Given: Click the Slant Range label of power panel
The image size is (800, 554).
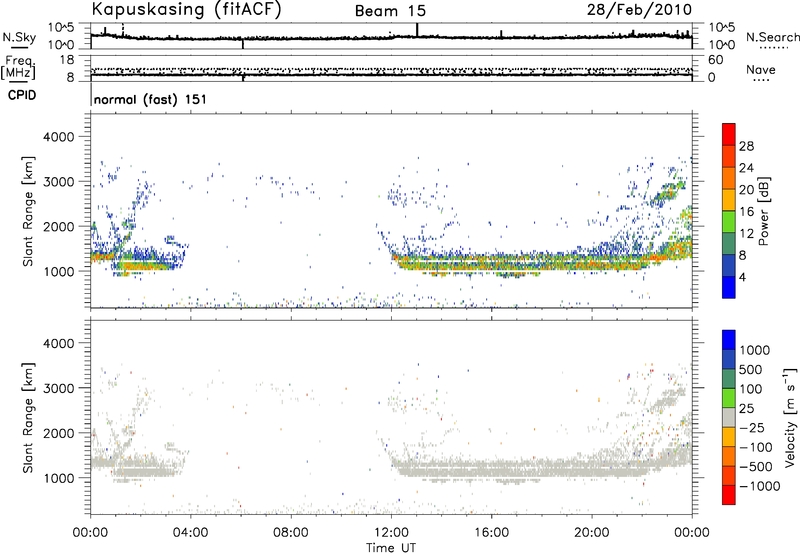Looking at the screenshot, I should (x=28, y=211).
